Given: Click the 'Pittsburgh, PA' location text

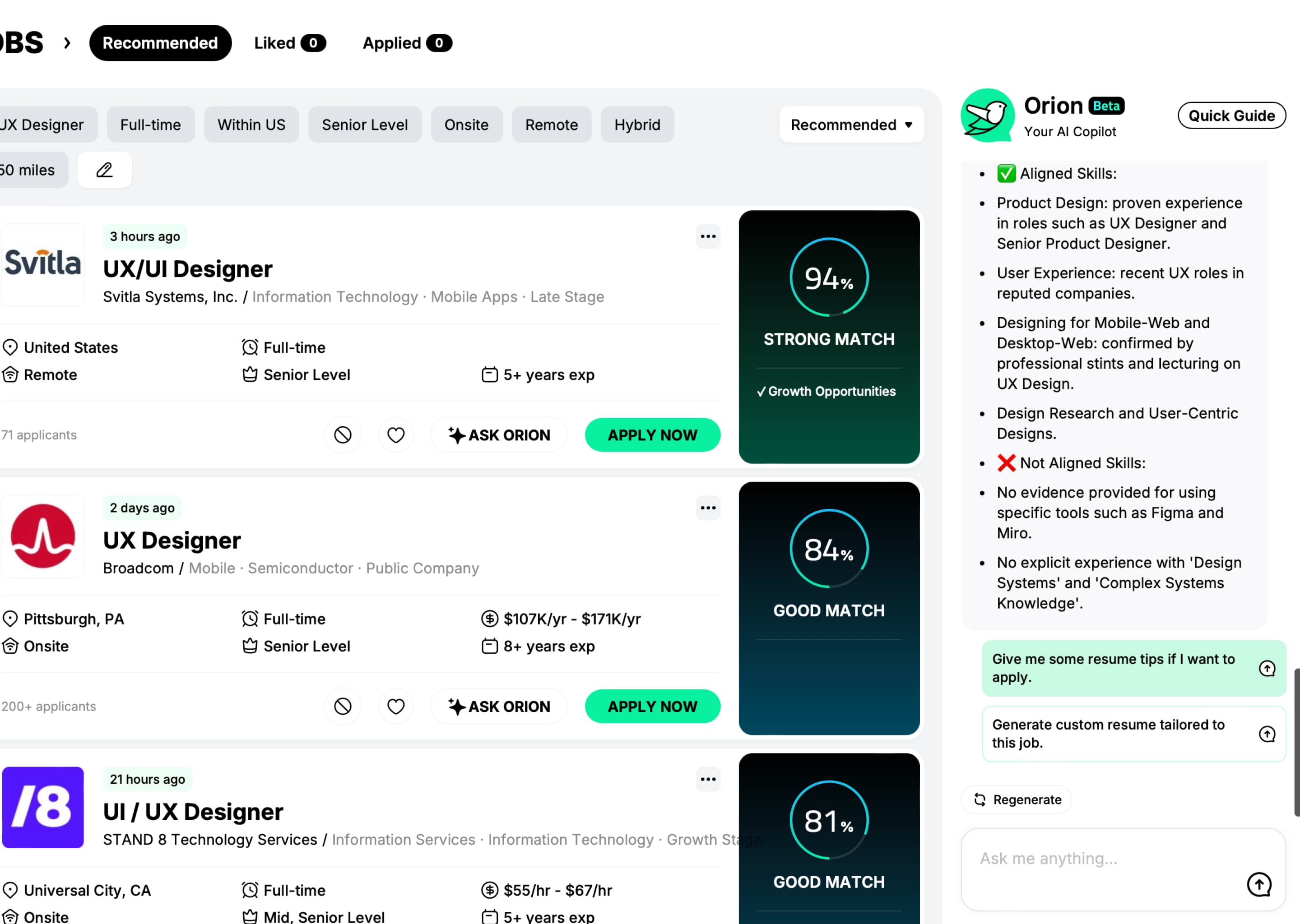Looking at the screenshot, I should coord(74,619).
